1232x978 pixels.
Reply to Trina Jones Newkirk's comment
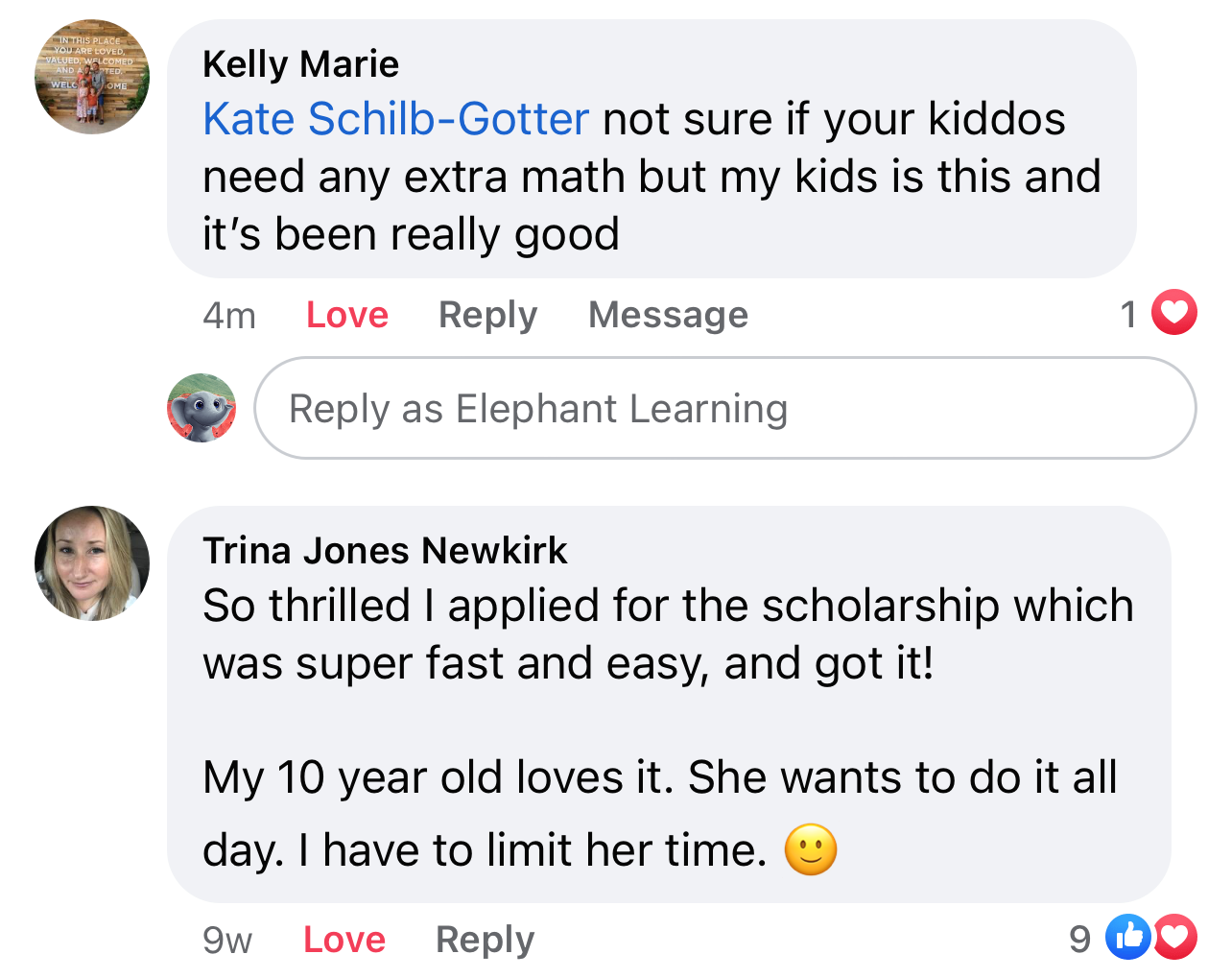(x=485, y=940)
